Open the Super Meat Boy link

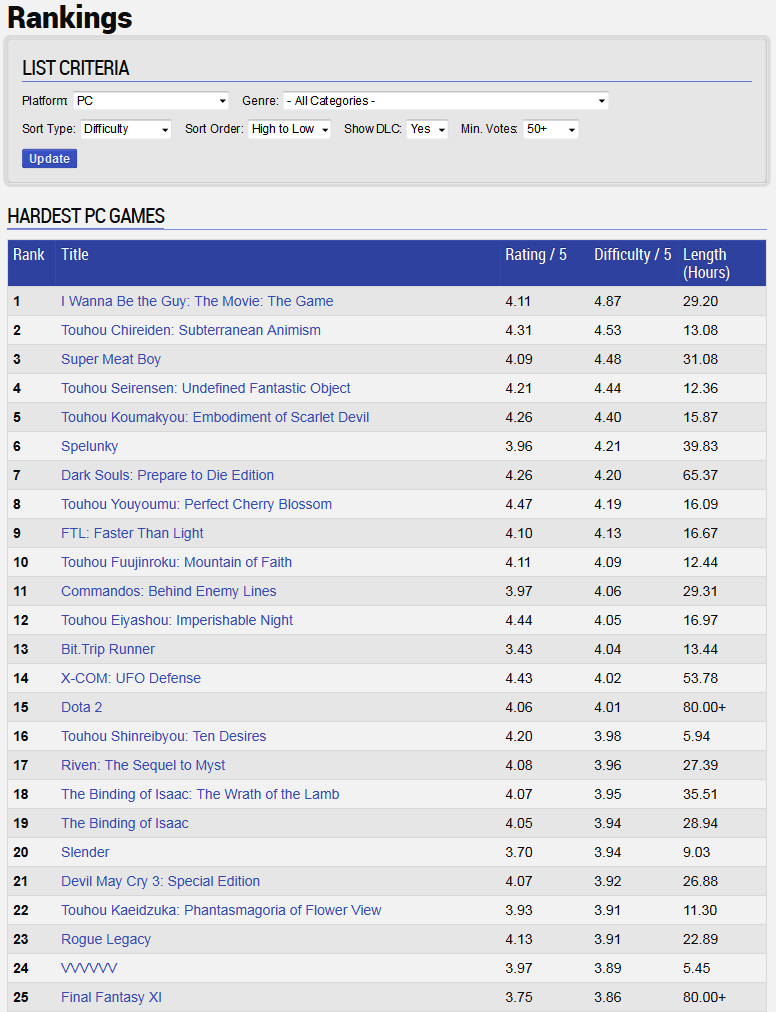(x=111, y=359)
